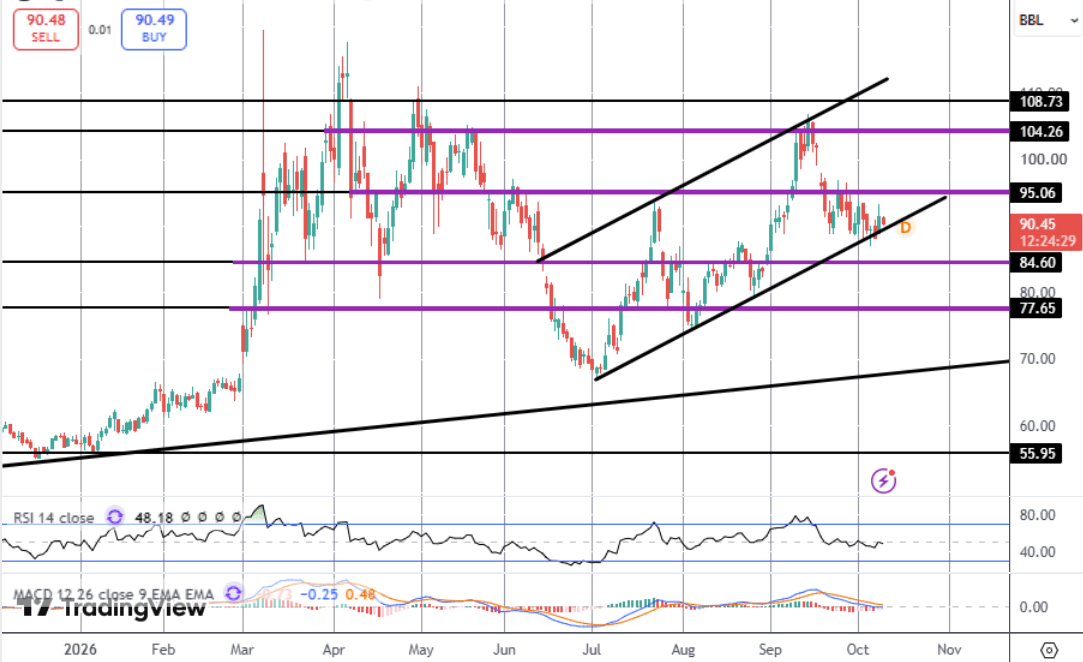
Task: Open chart settings gear in bottom-right corner
Action: pyautogui.click(x=1048, y=650)
